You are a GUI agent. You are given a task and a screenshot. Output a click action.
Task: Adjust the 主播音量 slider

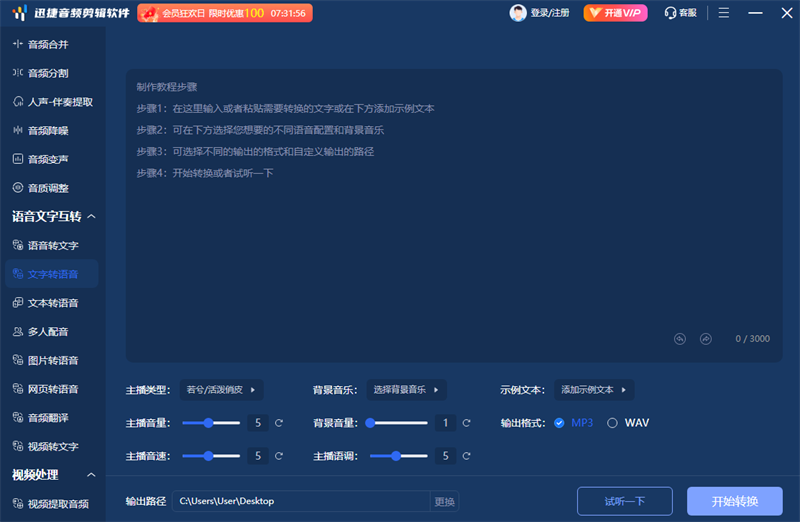point(211,423)
